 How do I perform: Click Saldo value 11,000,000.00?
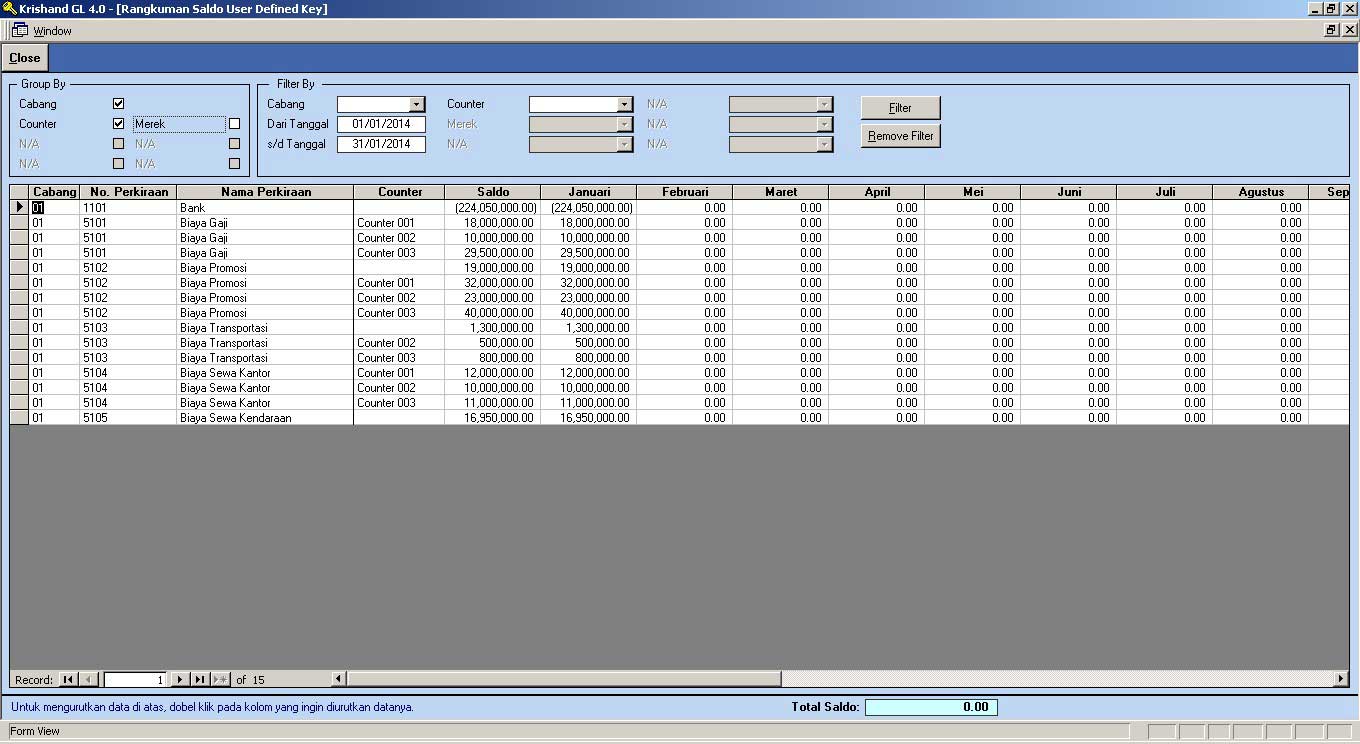[493, 402]
